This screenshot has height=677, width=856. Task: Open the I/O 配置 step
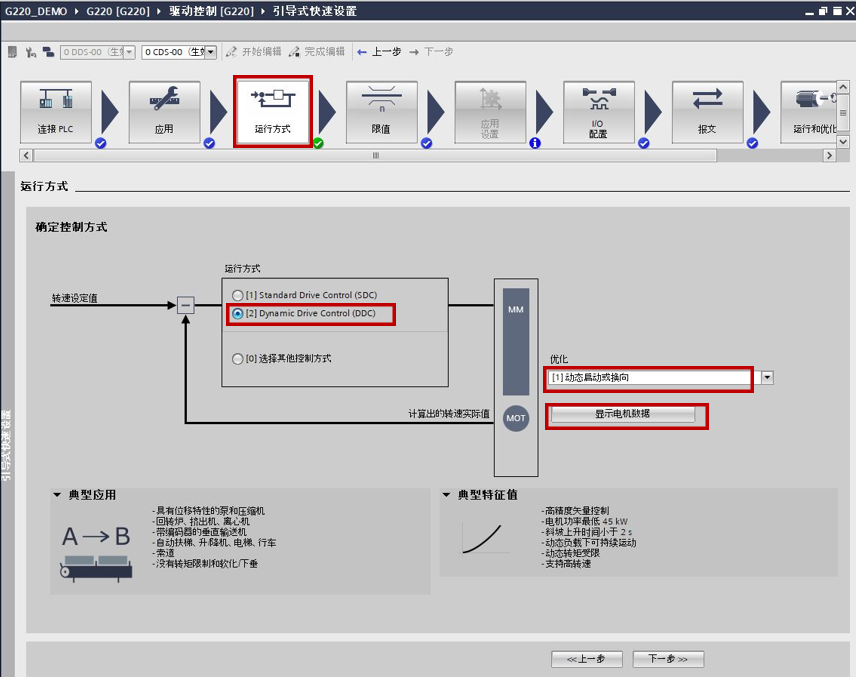[x=598, y=111]
